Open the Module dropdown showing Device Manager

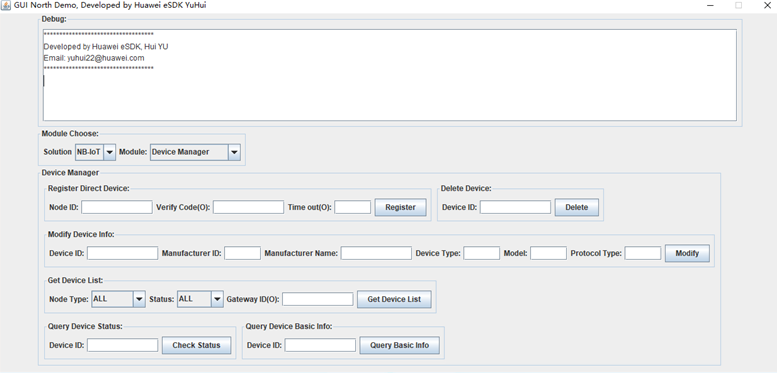pyautogui.click(x=195, y=152)
